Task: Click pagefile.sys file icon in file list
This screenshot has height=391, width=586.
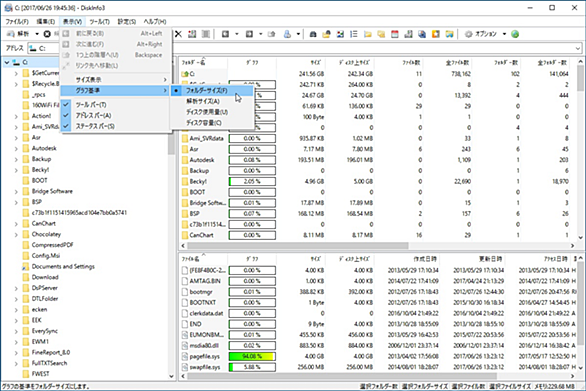Action: [185, 357]
